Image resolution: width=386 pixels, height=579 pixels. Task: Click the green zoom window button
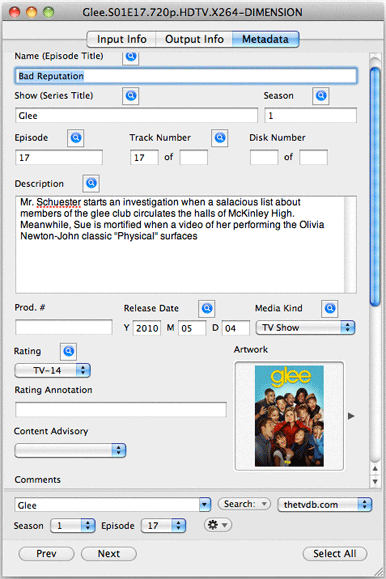pos(48,13)
